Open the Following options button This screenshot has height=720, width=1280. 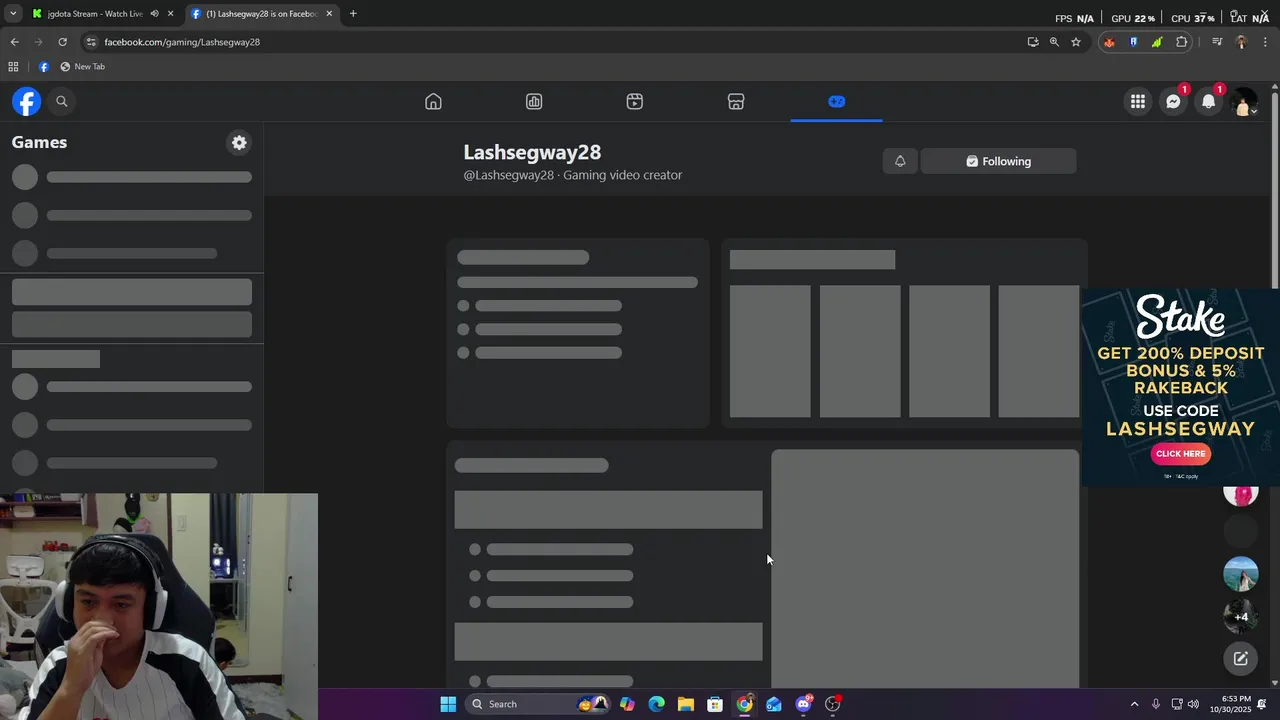click(998, 161)
